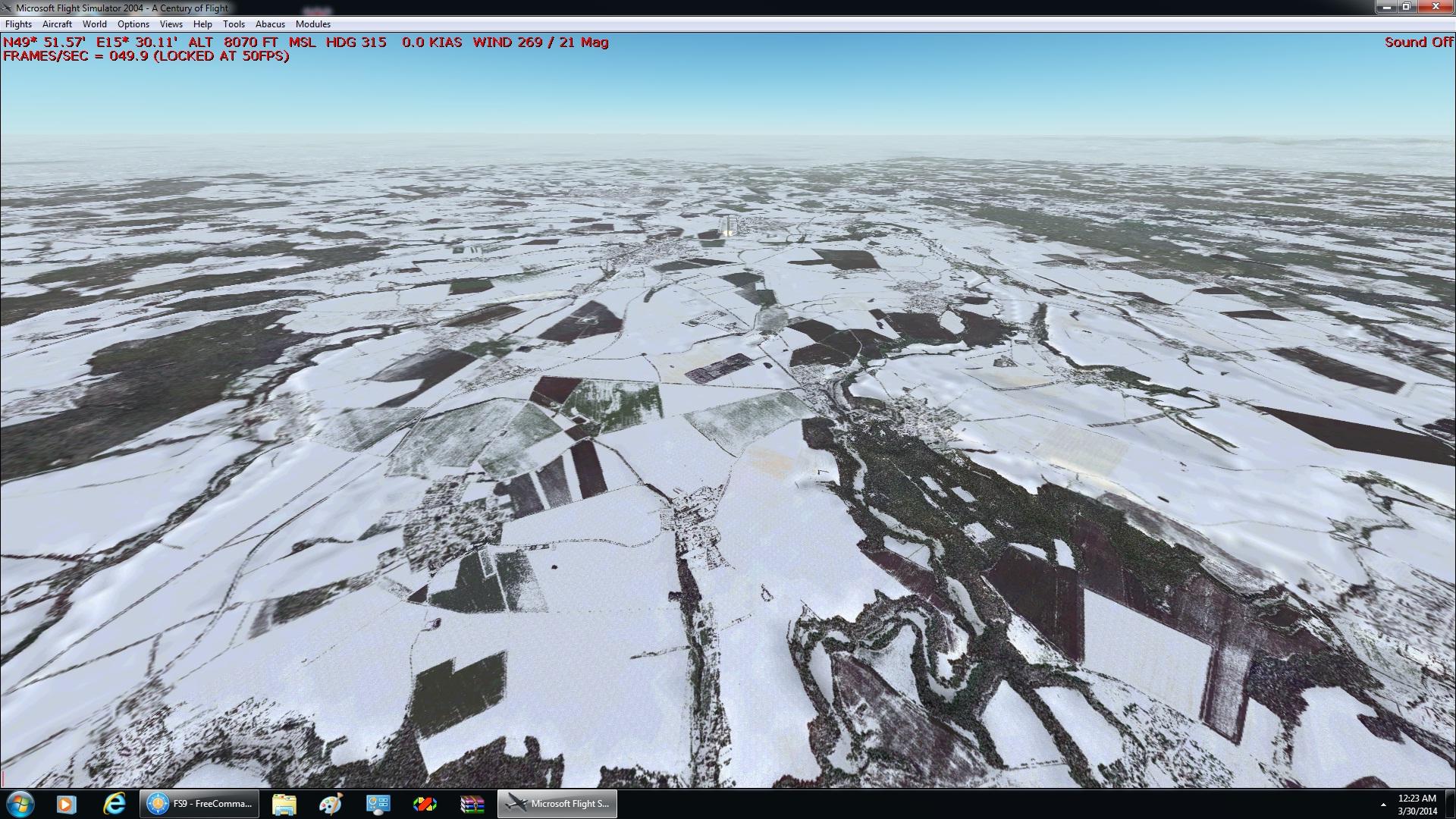
Task: Open Internet Explorer from taskbar
Action: 115,804
